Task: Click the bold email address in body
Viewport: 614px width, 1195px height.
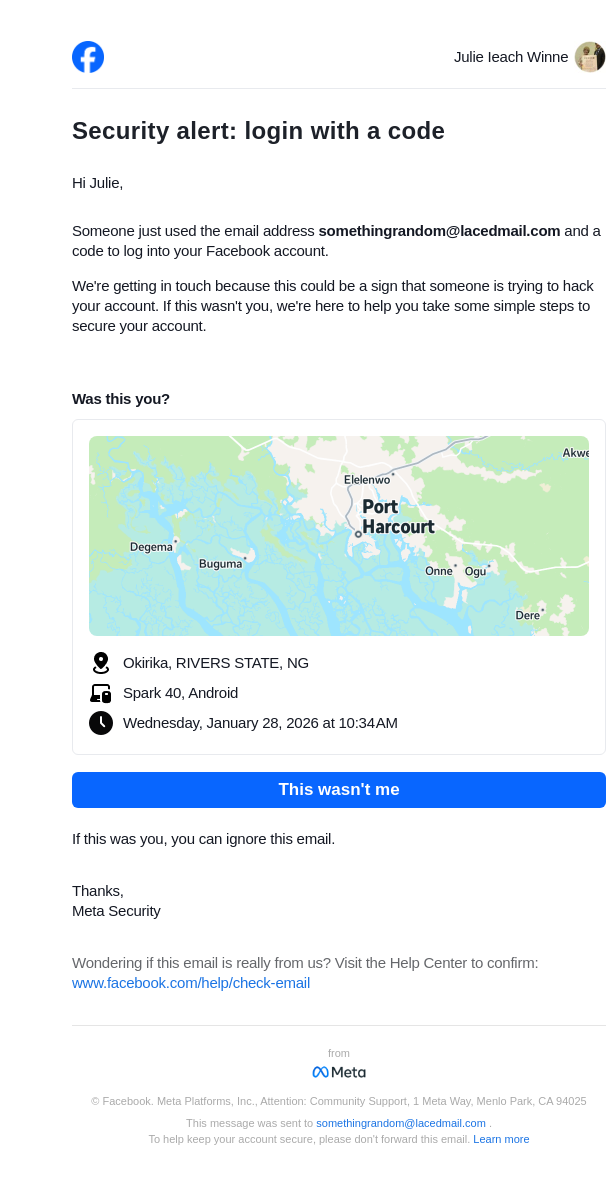Action: click(439, 231)
